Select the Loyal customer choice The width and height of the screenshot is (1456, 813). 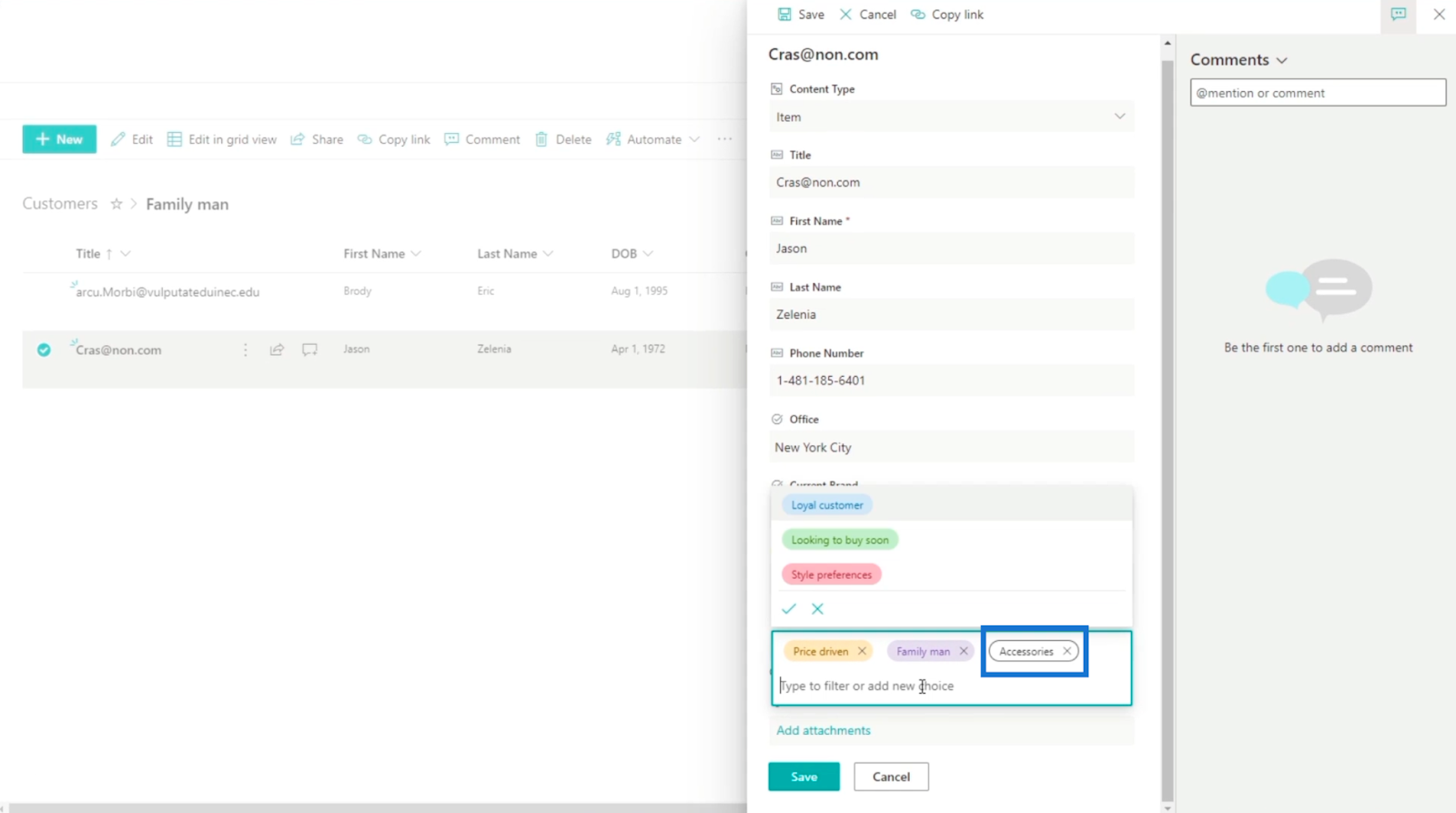coord(827,505)
